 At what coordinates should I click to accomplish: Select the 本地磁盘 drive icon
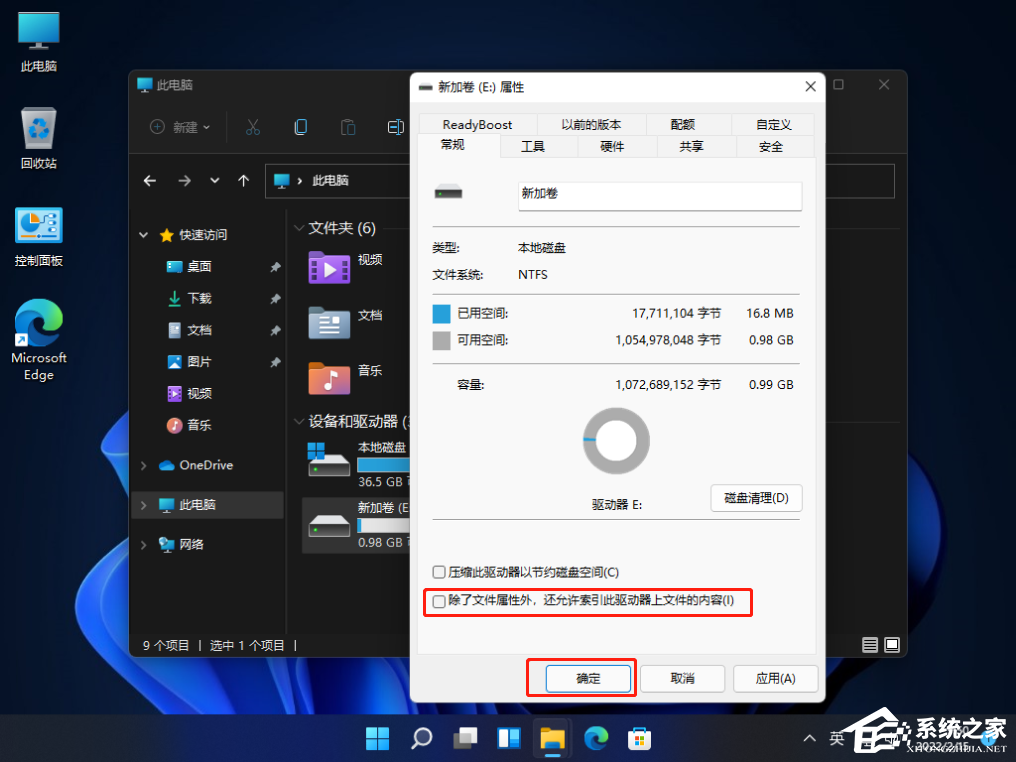click(x=329, y=459)
